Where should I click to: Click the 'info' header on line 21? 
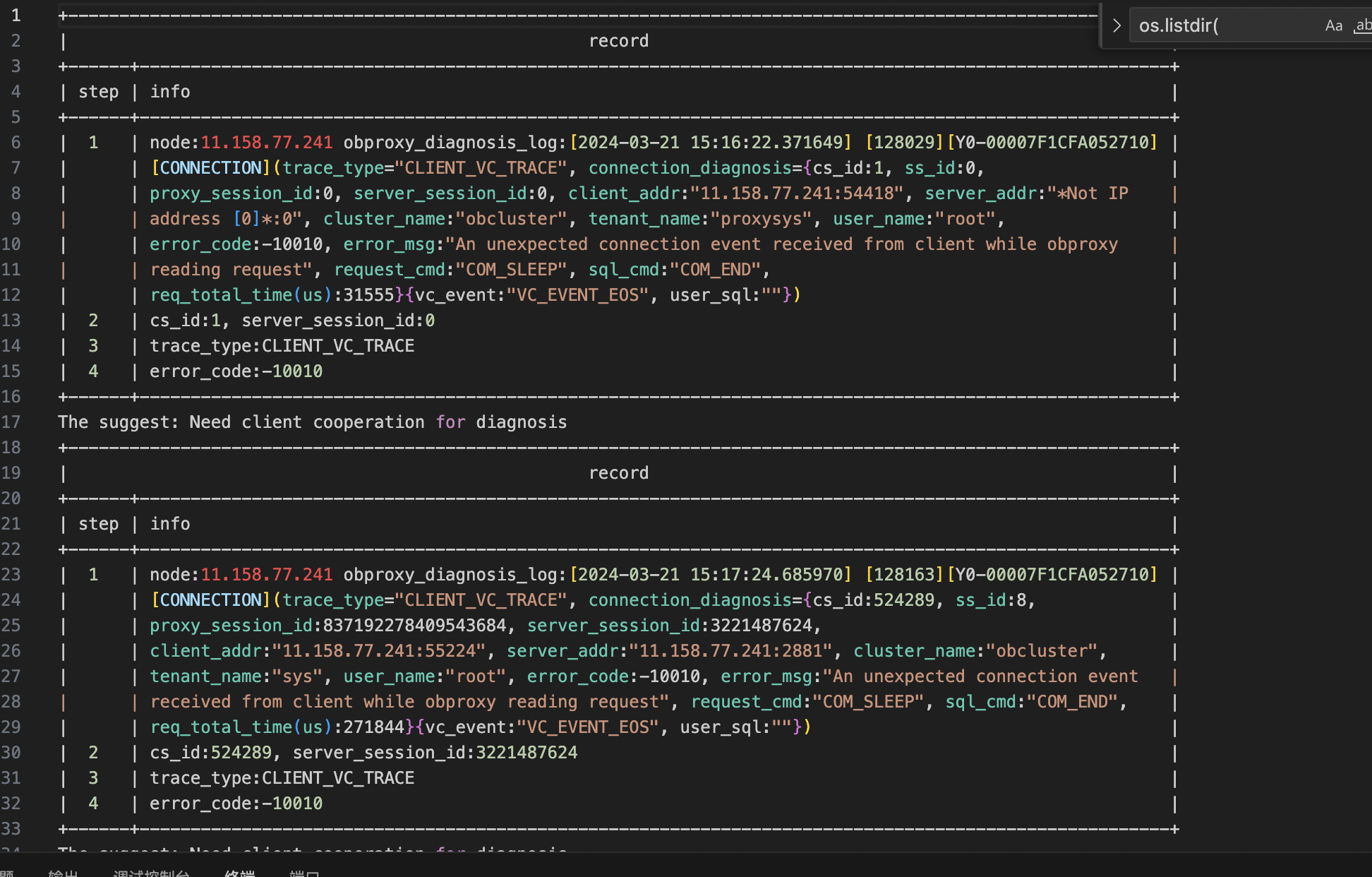(x=170, y=524)
